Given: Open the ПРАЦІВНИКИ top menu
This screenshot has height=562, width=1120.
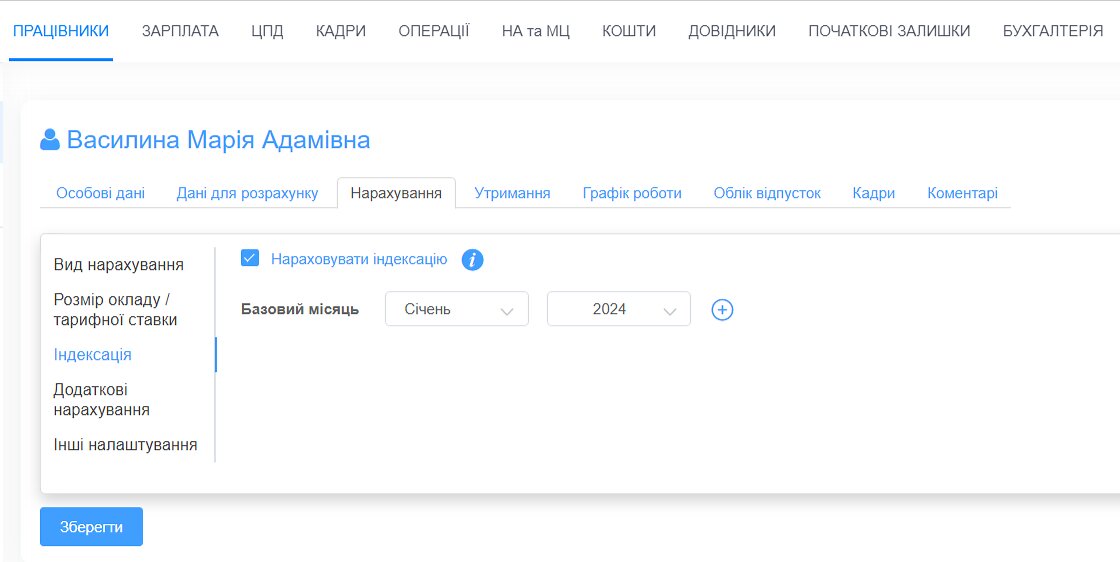Looking at the screenshot, I should (x=61, y=31).
